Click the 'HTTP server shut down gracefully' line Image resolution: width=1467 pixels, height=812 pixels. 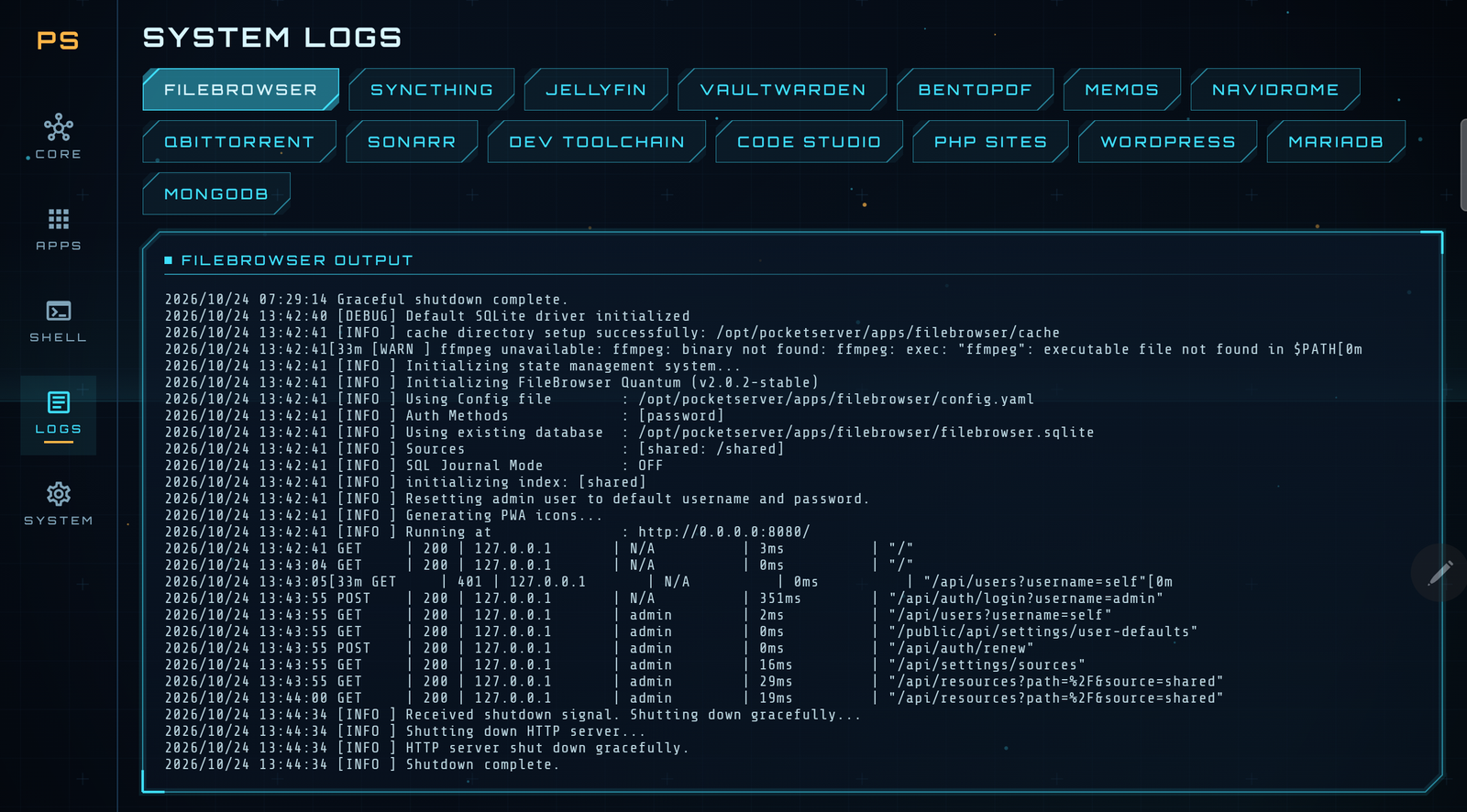pyautogui.click(x=427, y=748)
